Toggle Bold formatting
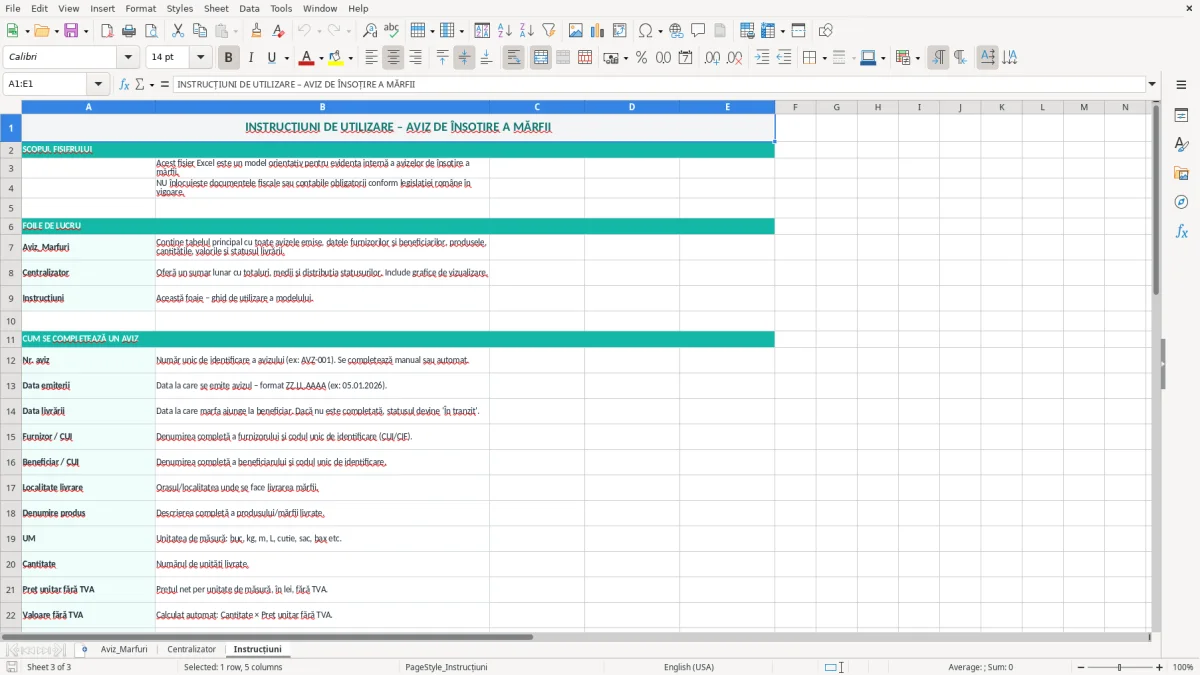 (x=229, y=58)
